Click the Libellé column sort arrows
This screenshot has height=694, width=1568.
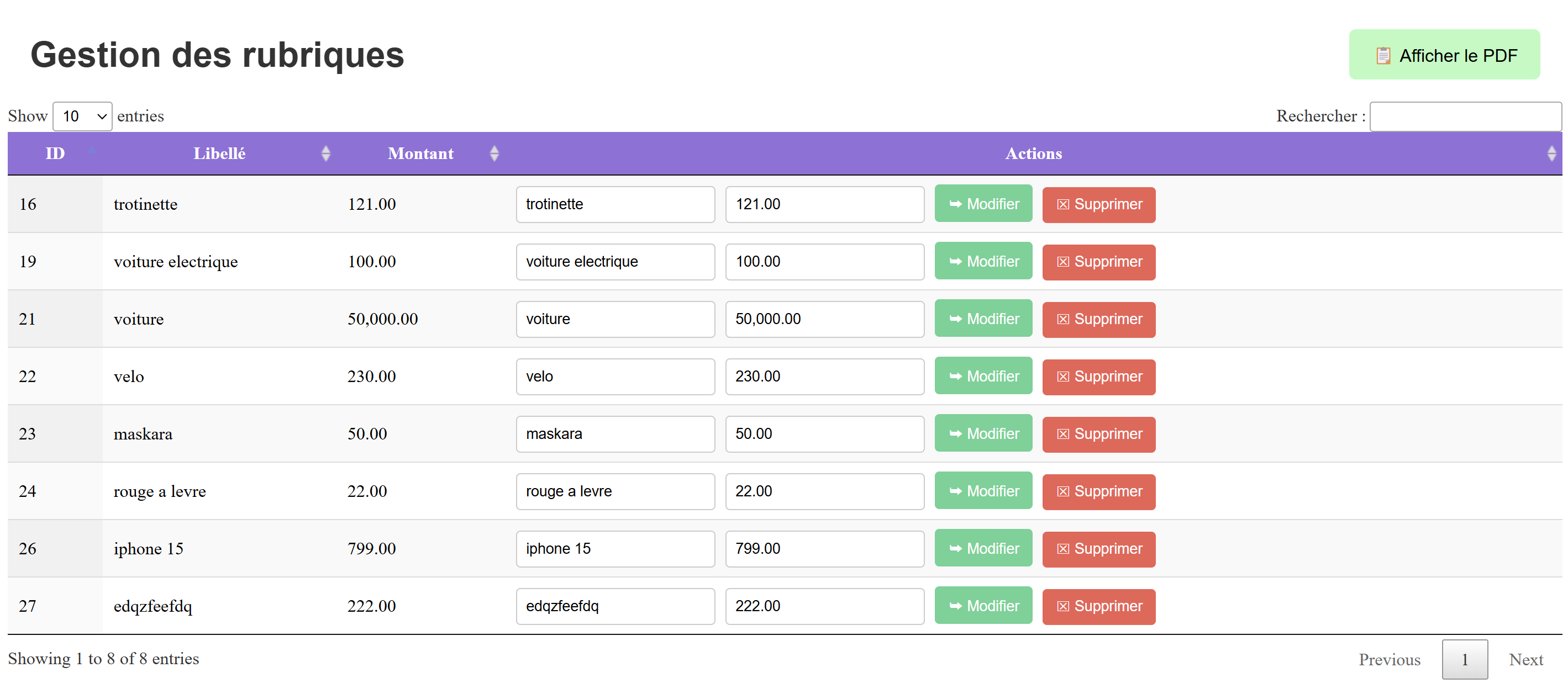click(x=325, y=153)
